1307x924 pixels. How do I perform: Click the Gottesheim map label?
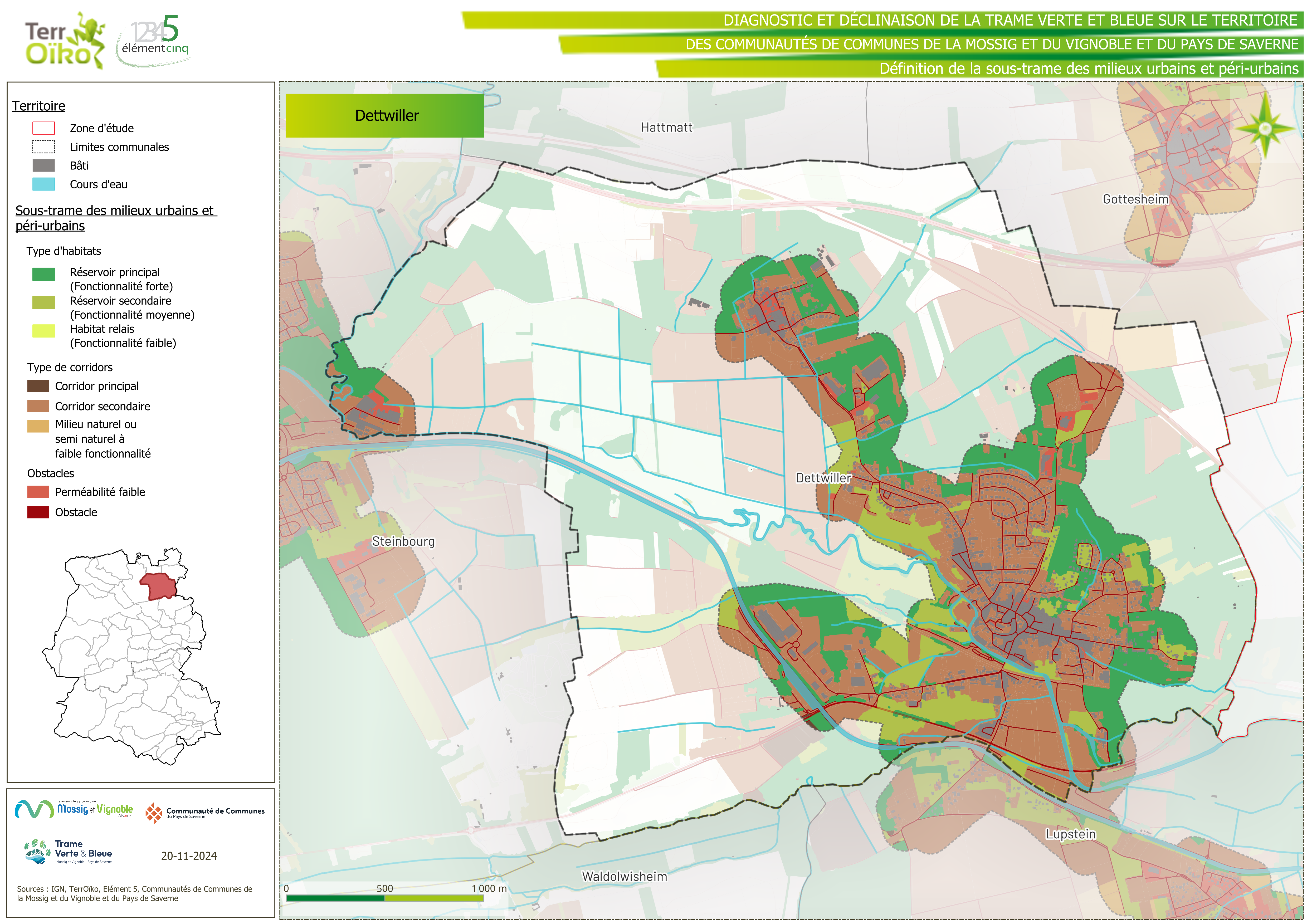[x=1135, y=199]
